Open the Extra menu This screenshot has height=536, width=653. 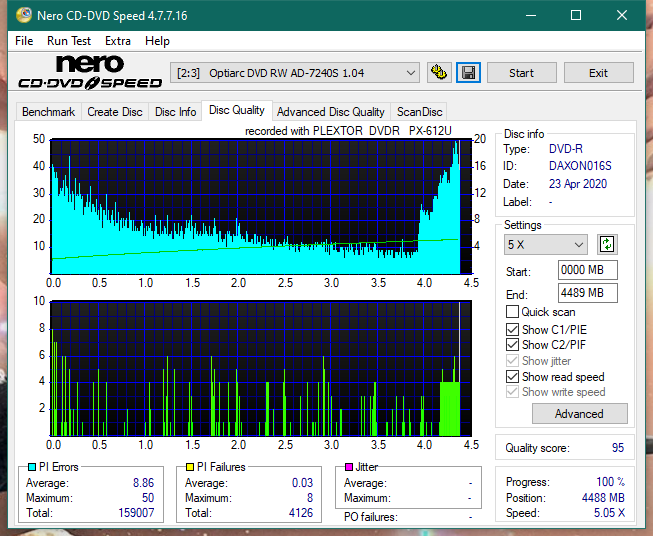[x=118, y=41]
